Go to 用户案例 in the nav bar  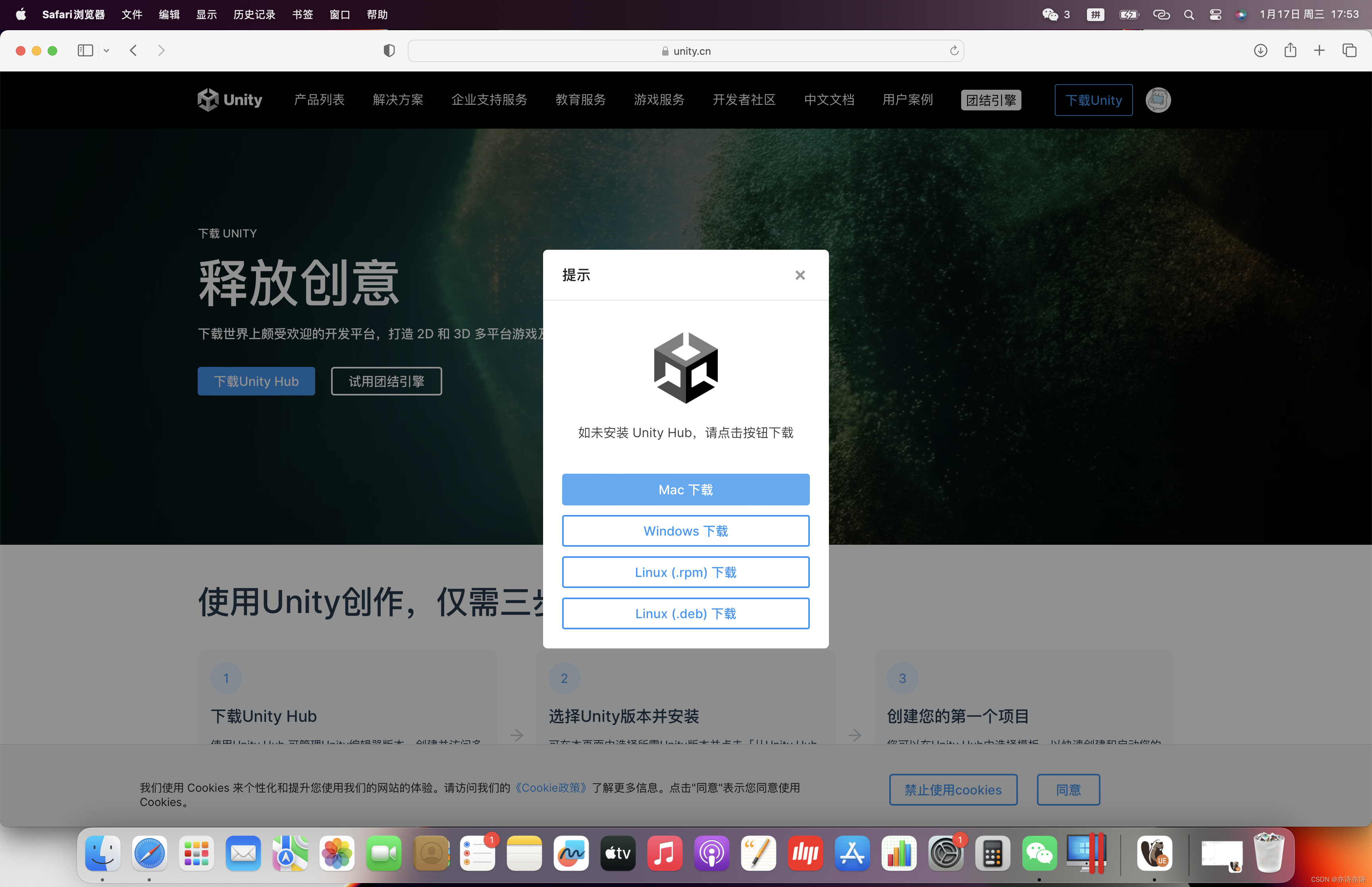[908, 100]
